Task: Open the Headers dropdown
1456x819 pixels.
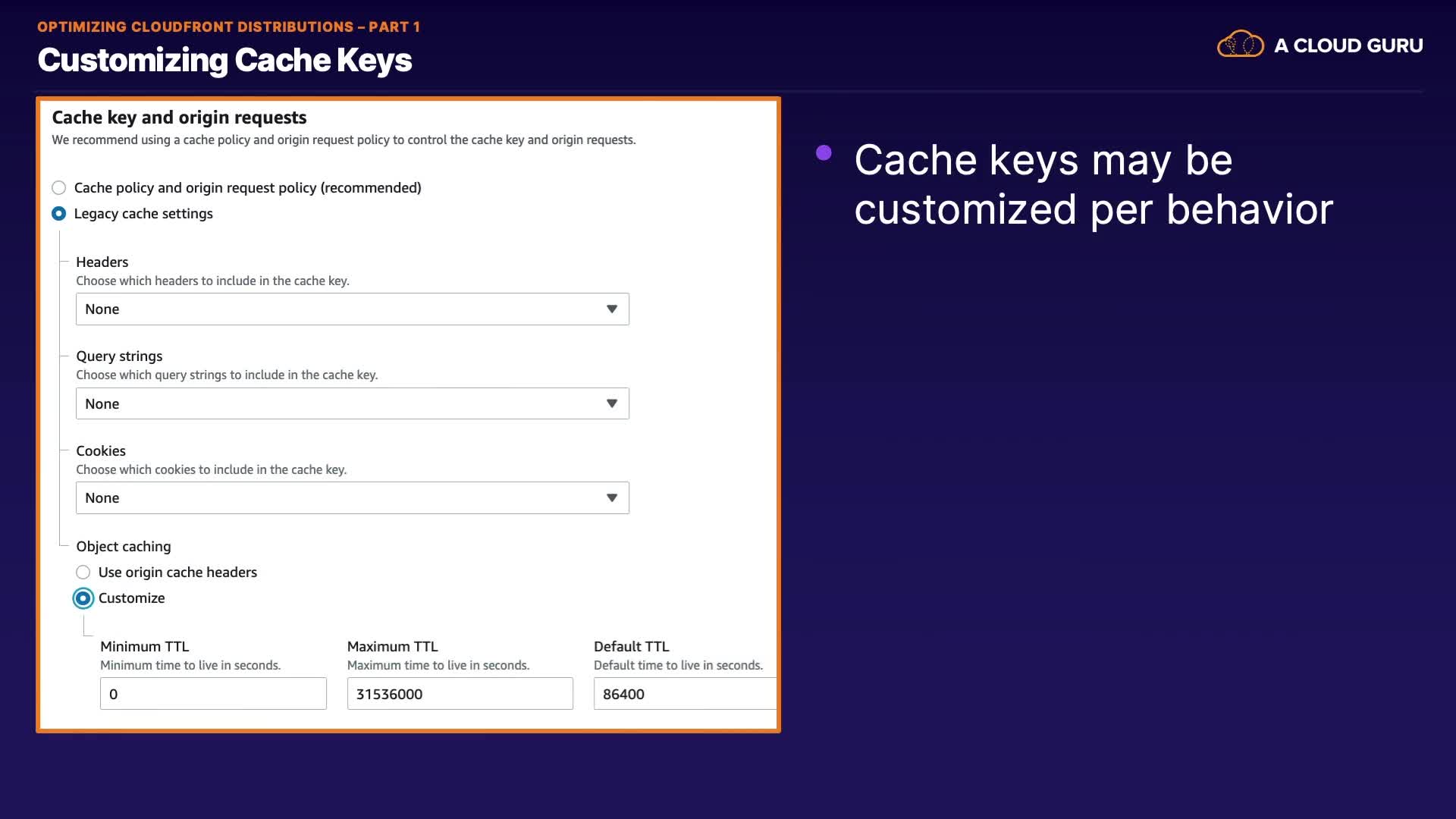Action: [x=352, y=309]
